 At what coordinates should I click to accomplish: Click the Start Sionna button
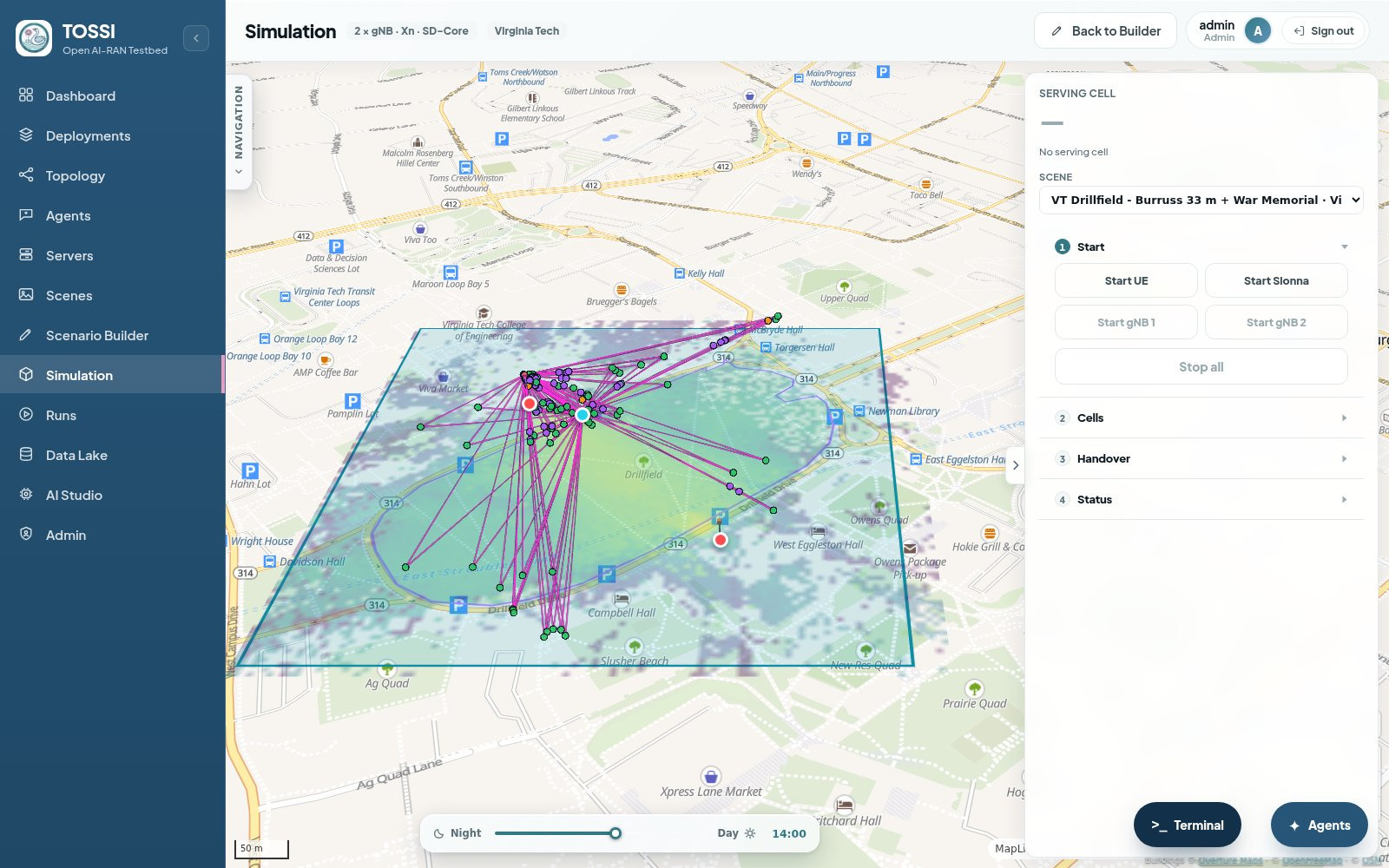coord(1276,280)
